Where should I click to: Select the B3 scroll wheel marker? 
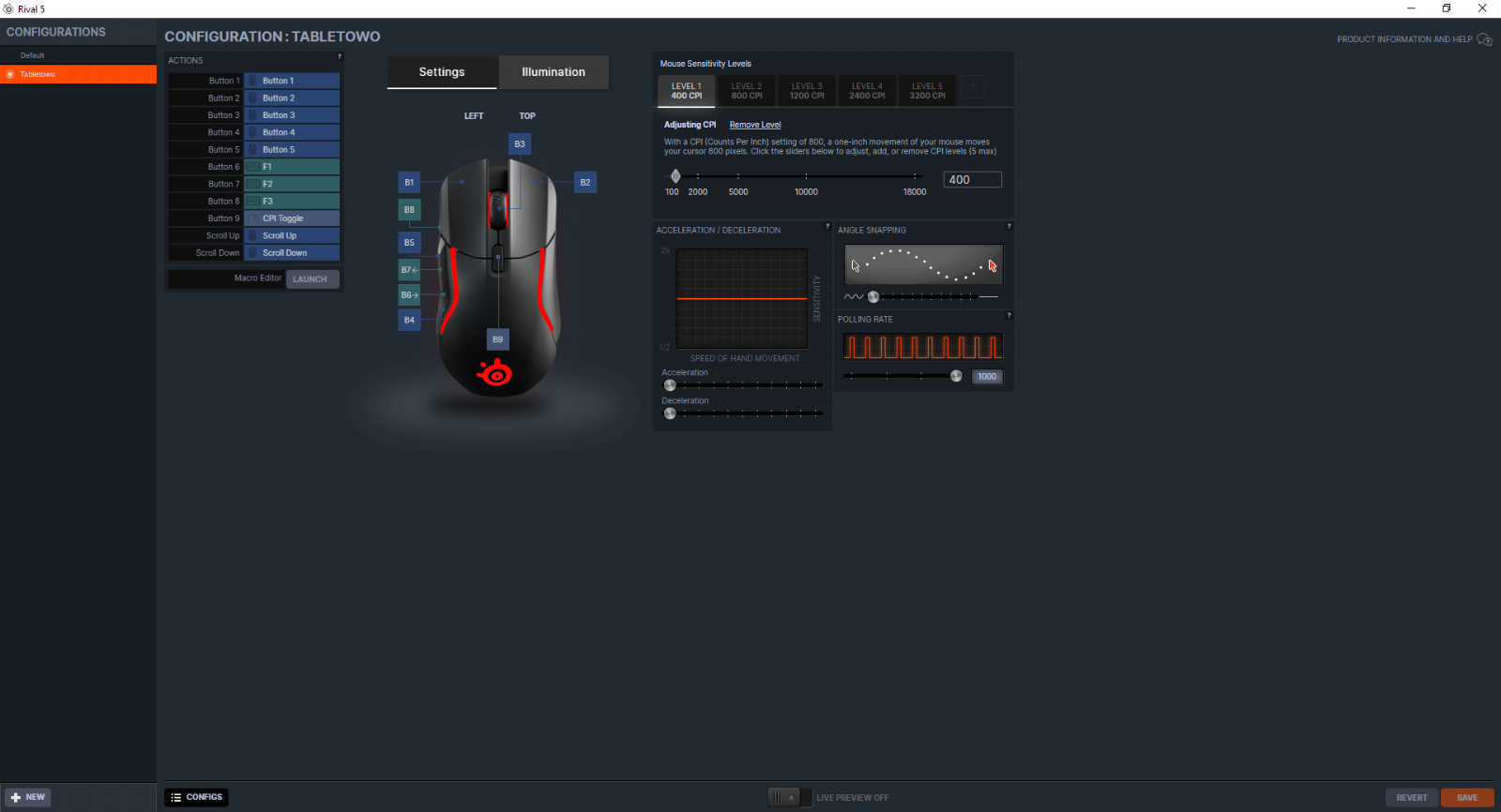point(520,144)
